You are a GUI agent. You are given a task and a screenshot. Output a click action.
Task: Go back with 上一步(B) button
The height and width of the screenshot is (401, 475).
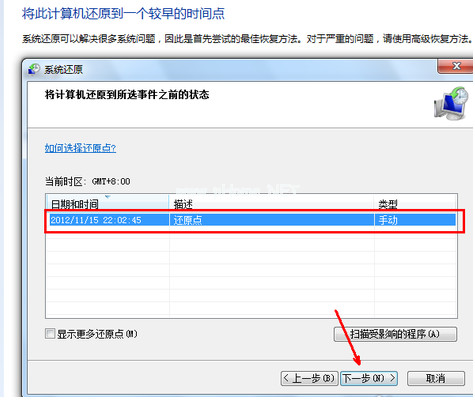click(309, 378)
